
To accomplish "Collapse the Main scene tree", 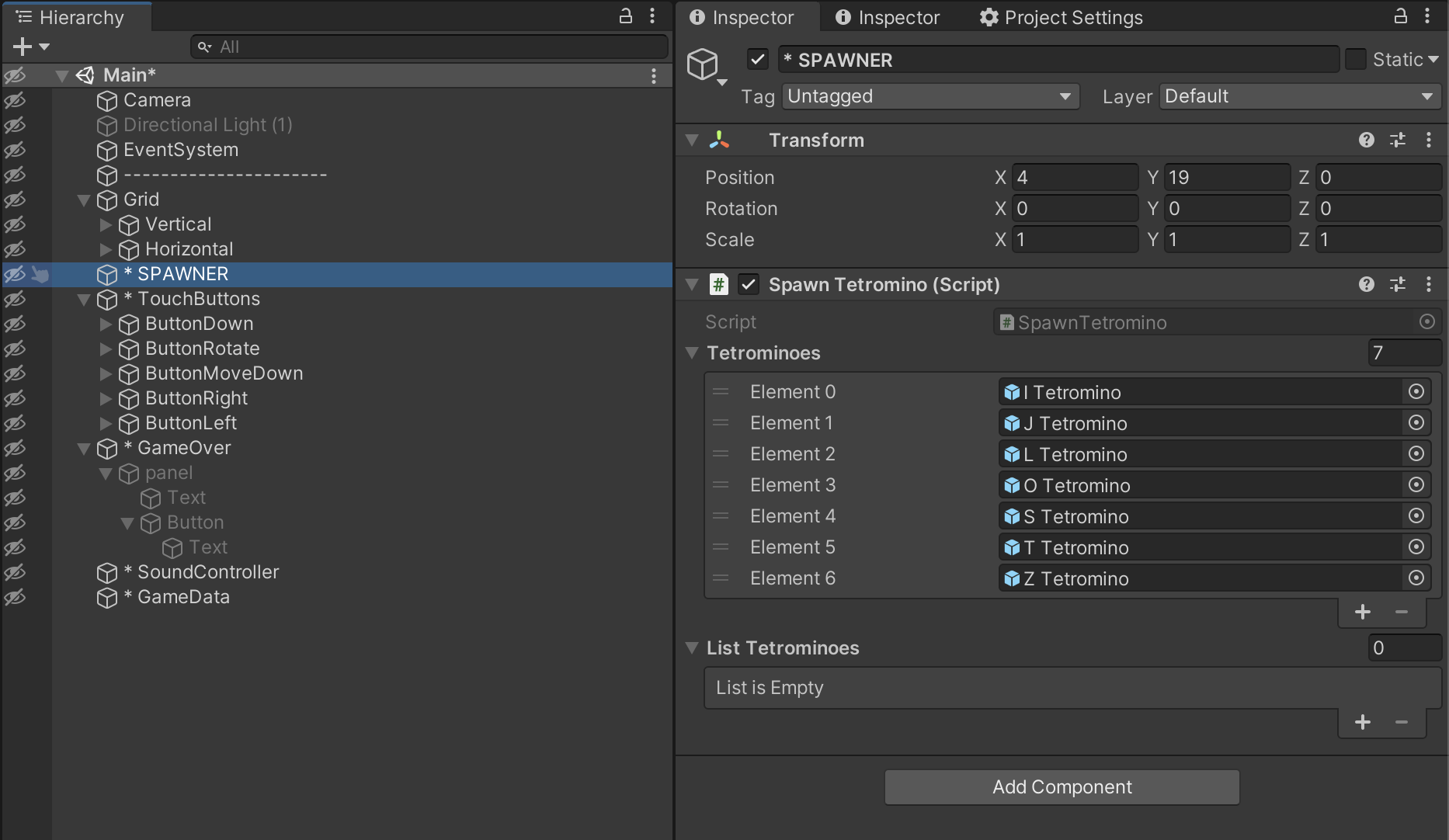I will pyautogui.click(x=62, y=75).
